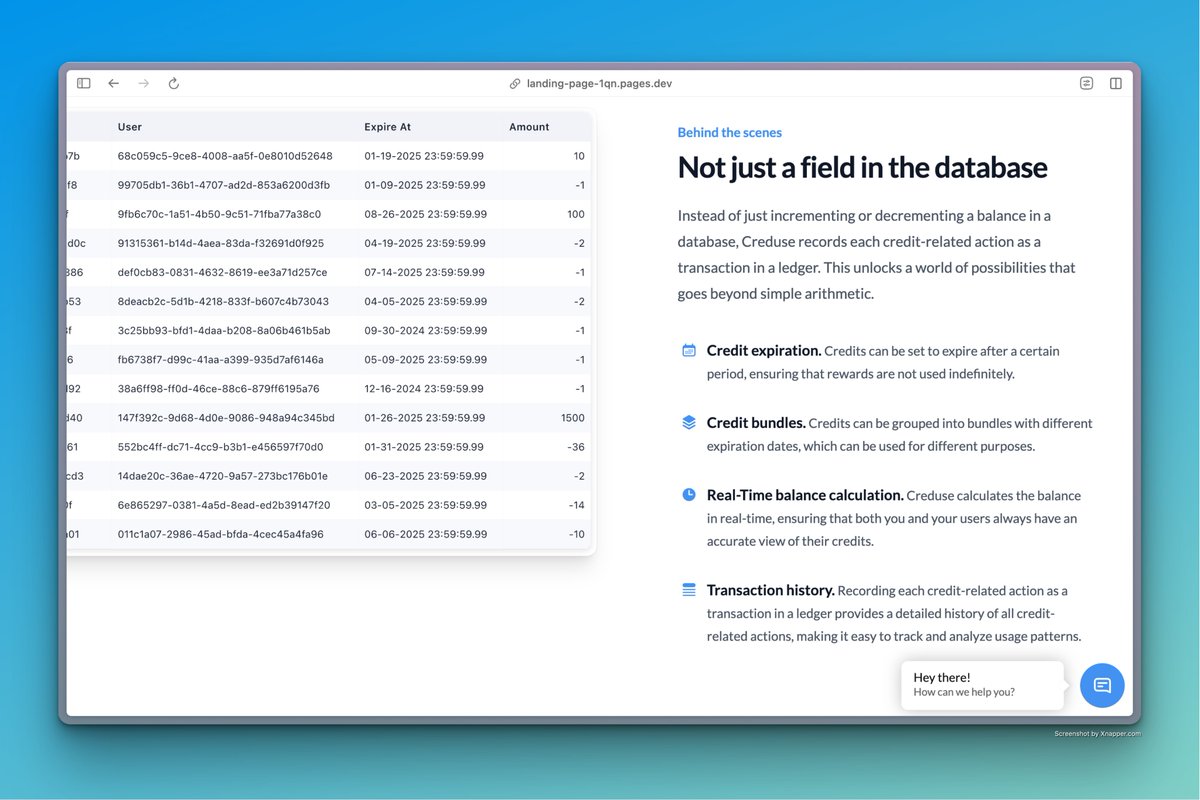Viewport: 1200px width, 800px height.
Task: Click user ID 9fb6c70c-1a51-4b50-9c51-71fba77a38c0
Action: (219, 214)
